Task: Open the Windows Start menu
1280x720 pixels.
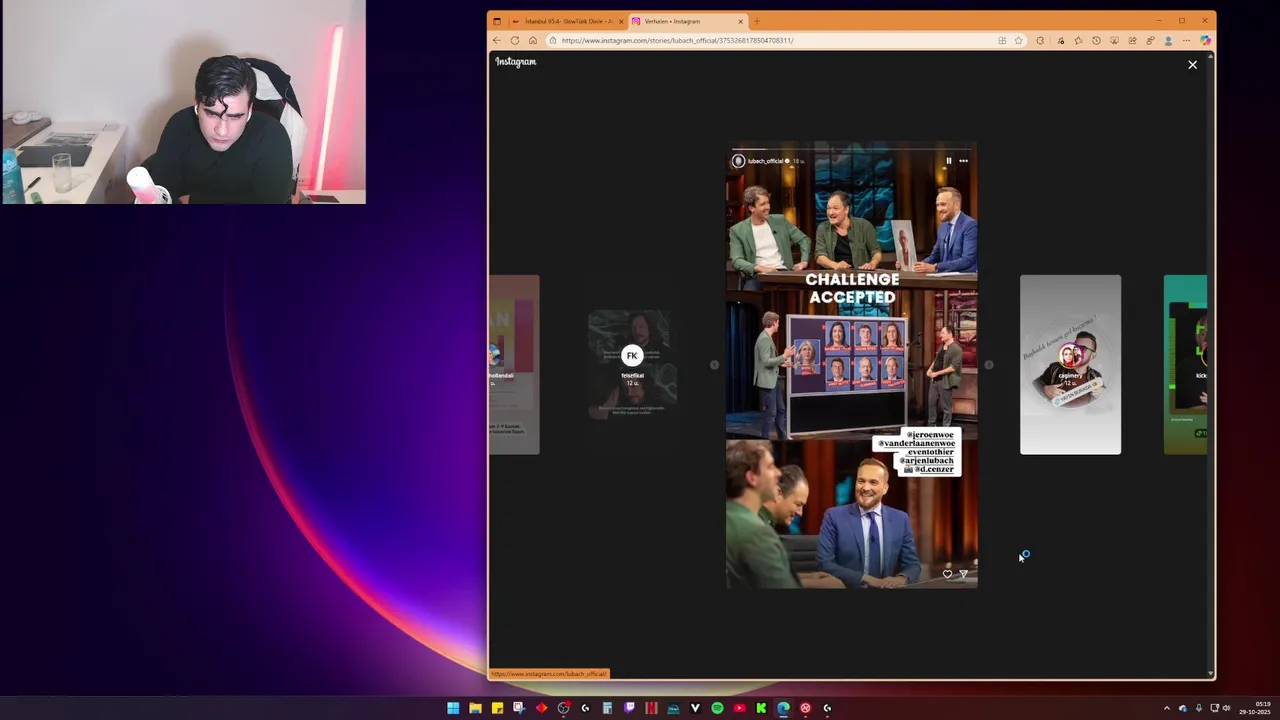Action: (x=453, y=708)
